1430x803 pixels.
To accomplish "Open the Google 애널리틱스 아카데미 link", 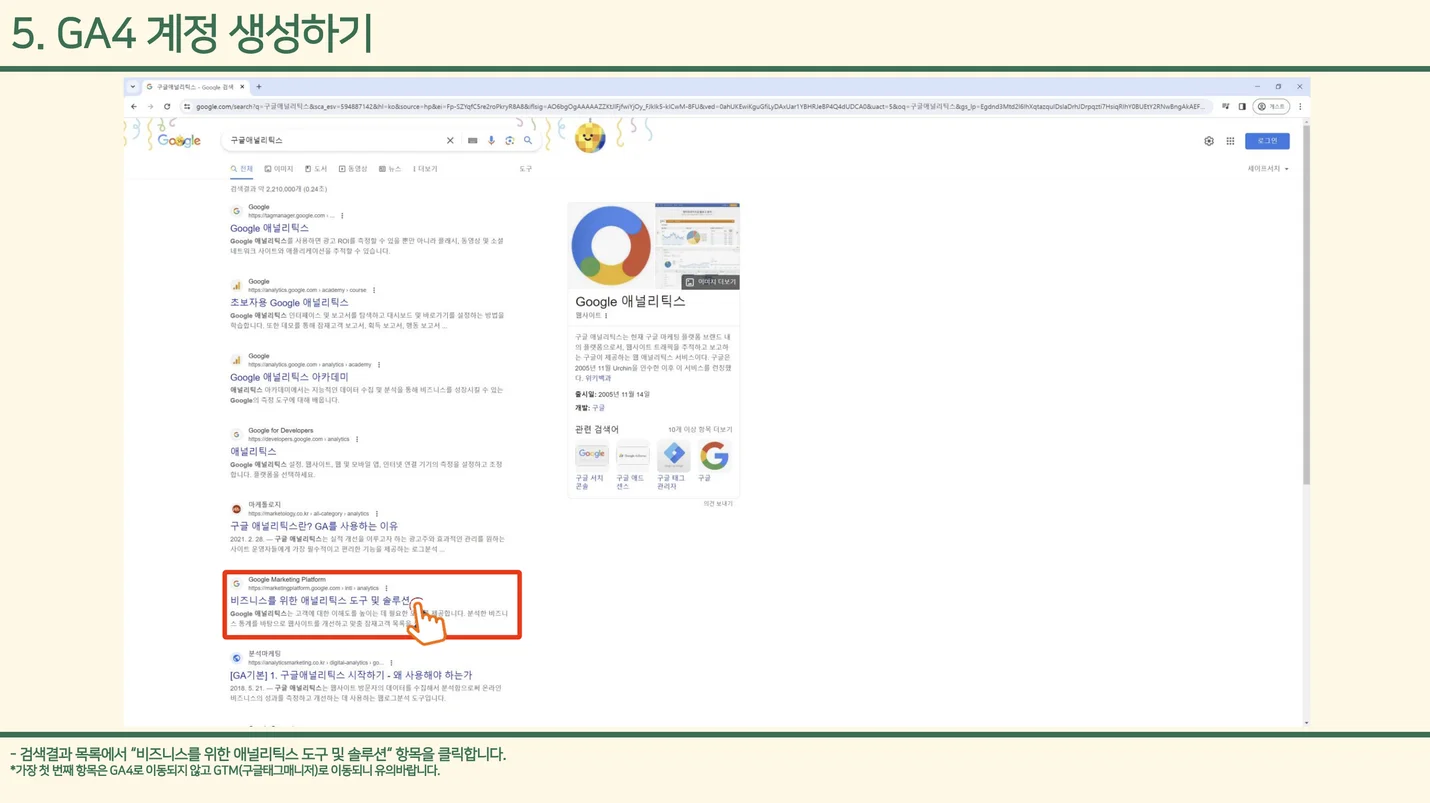I will tap(289, 378).
